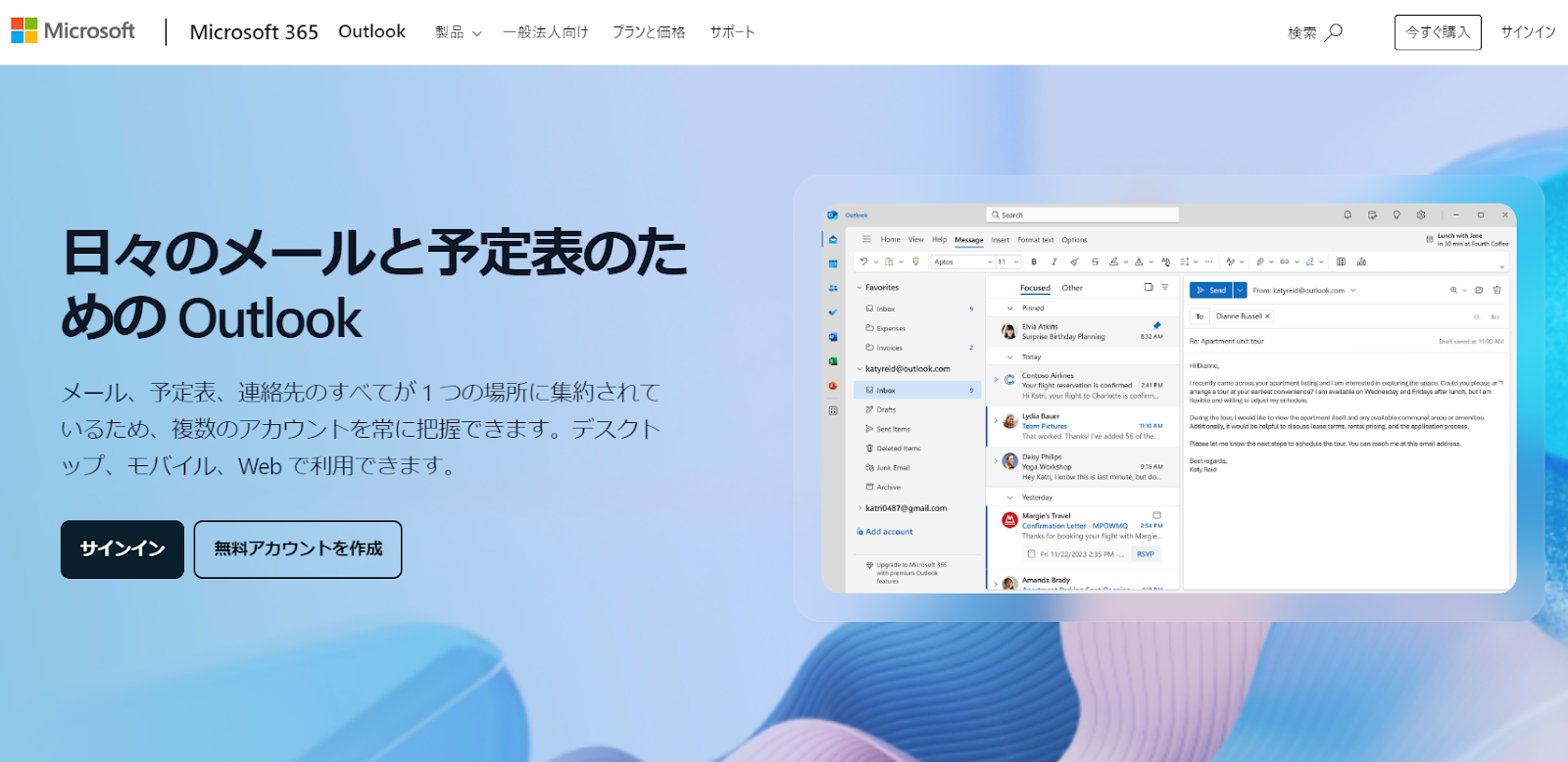Switch to the Options ribbon tab
Screen dimensions: 1568x762
[x=1074, y=239]
